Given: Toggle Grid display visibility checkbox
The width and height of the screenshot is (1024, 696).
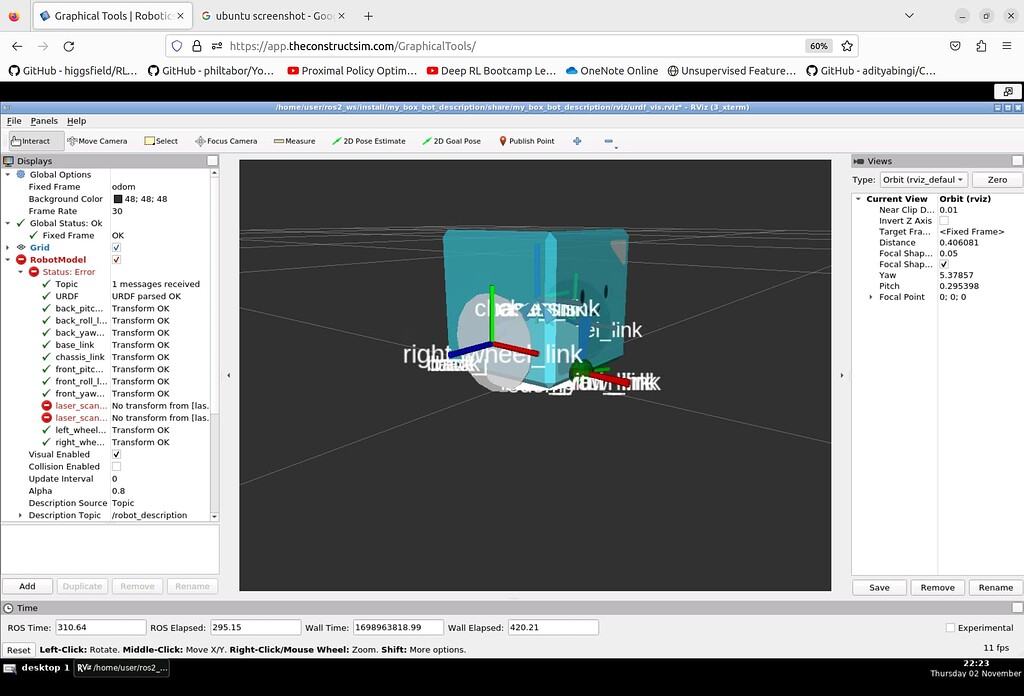Looking at the screenshot, I should [116, 247].
